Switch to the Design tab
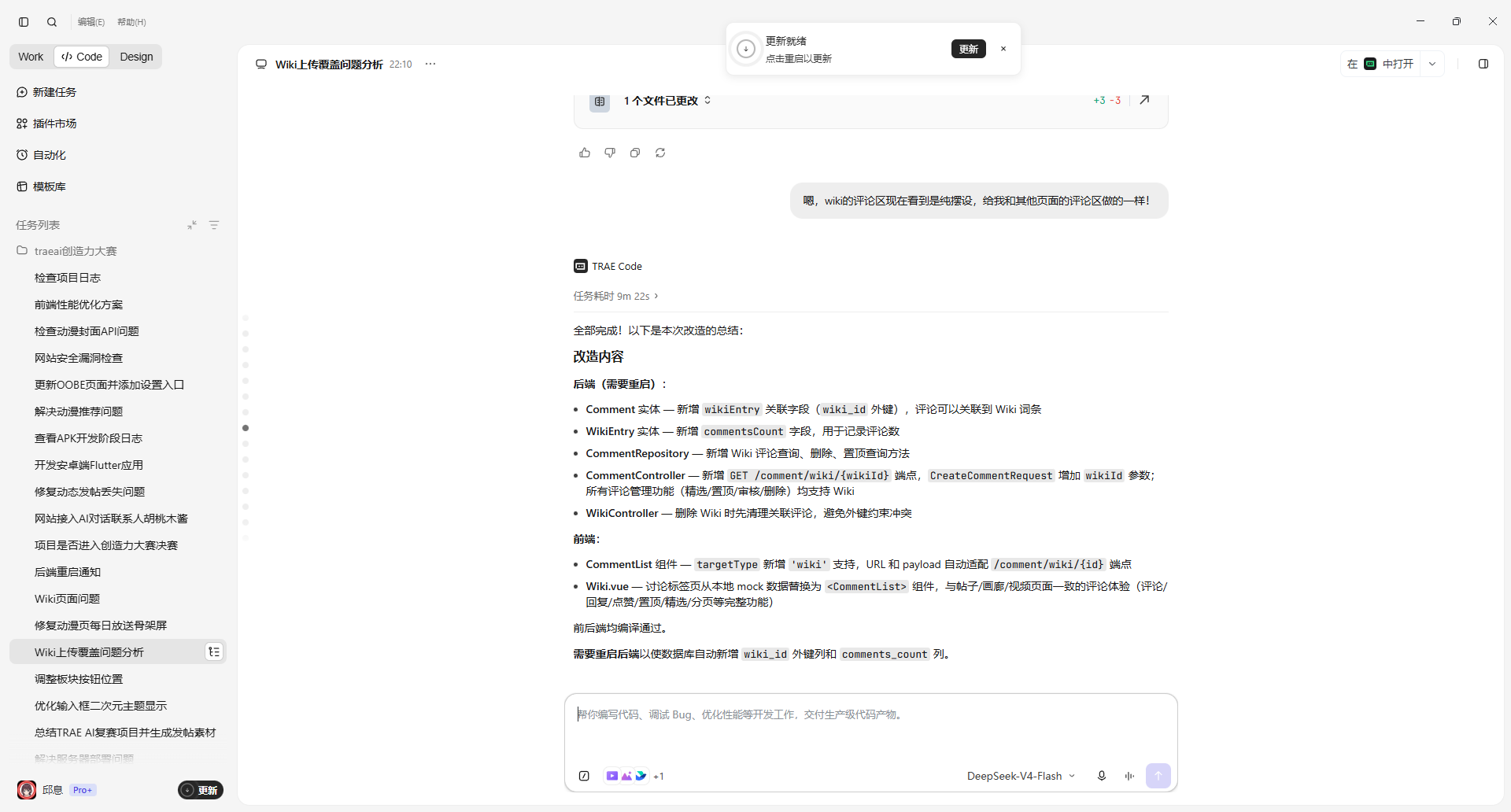 tap(136, 57)
